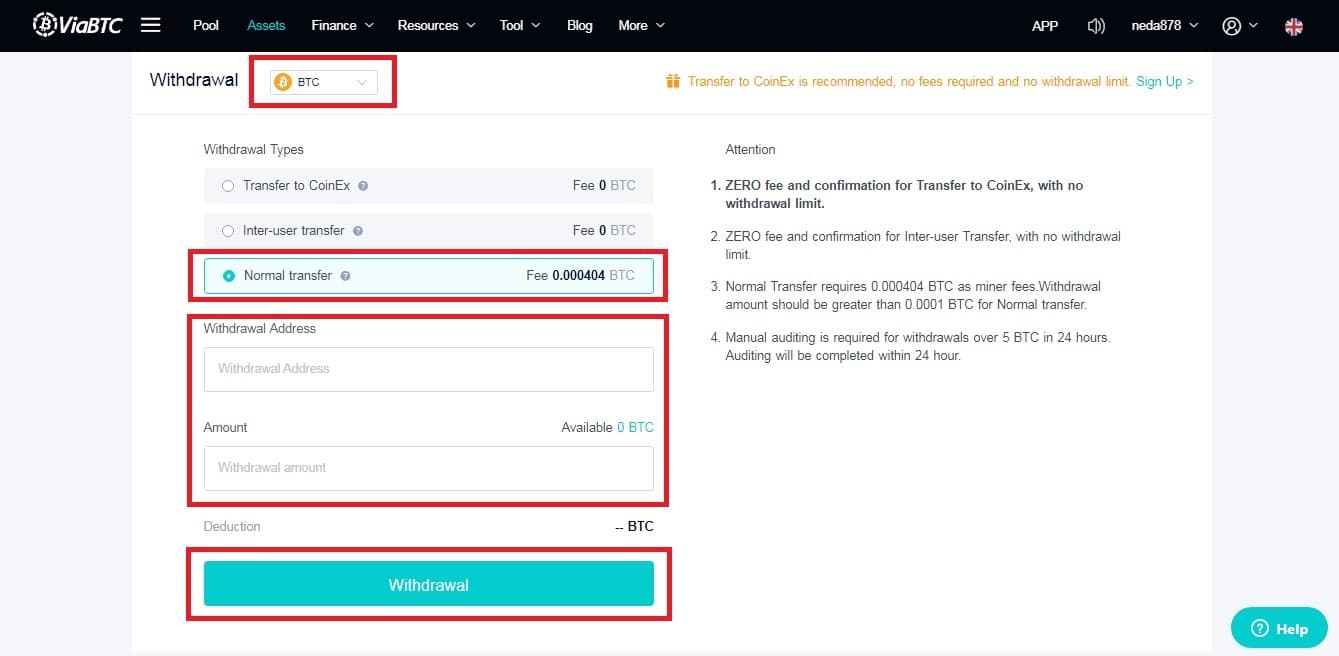Click the Withdrawal Address input field
The height and width of the screenshot is (656, 1339).
[x=429, y=369]
